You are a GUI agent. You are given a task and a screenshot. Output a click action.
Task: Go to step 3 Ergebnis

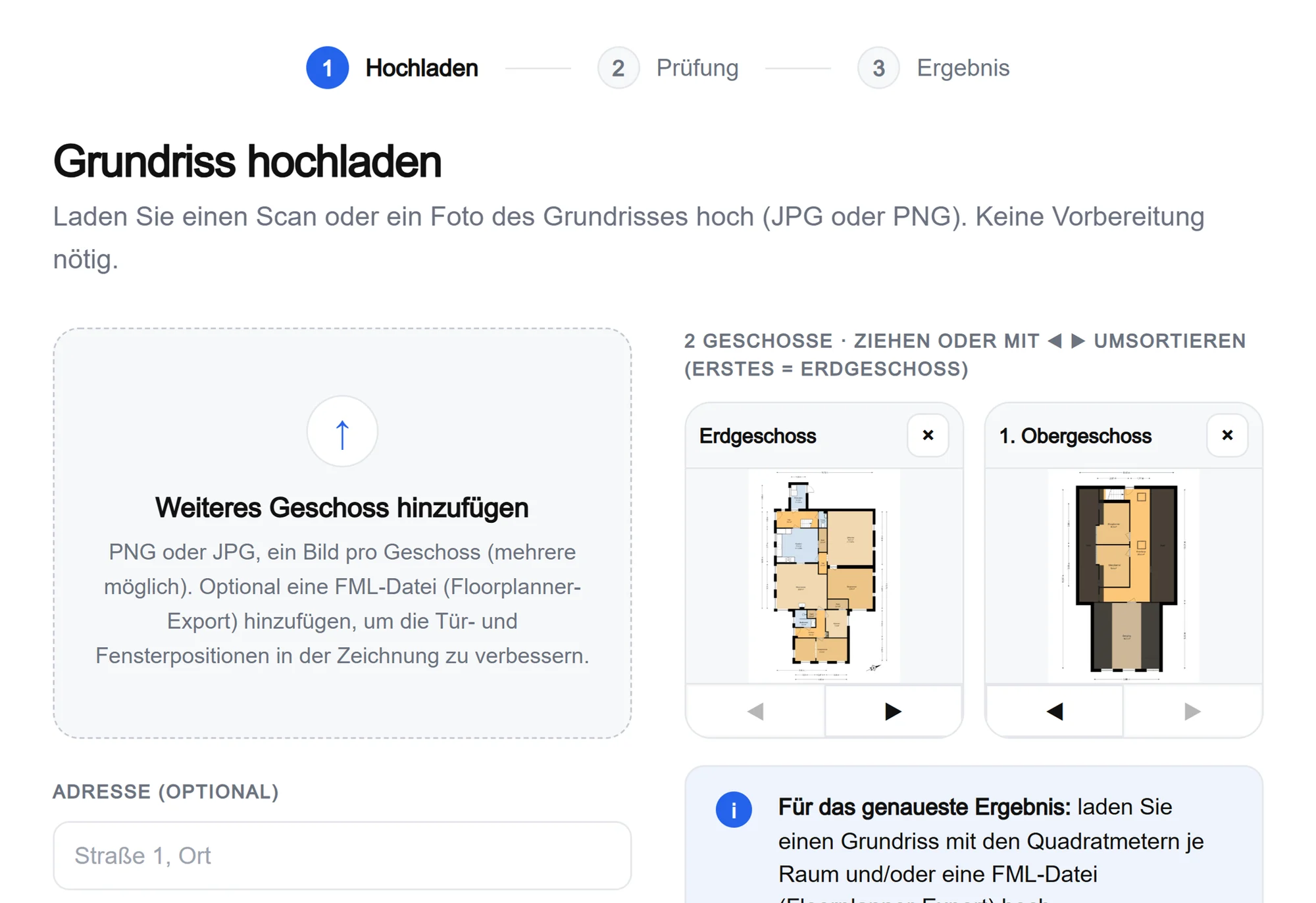pyautogui.click(x=934, y=68)
